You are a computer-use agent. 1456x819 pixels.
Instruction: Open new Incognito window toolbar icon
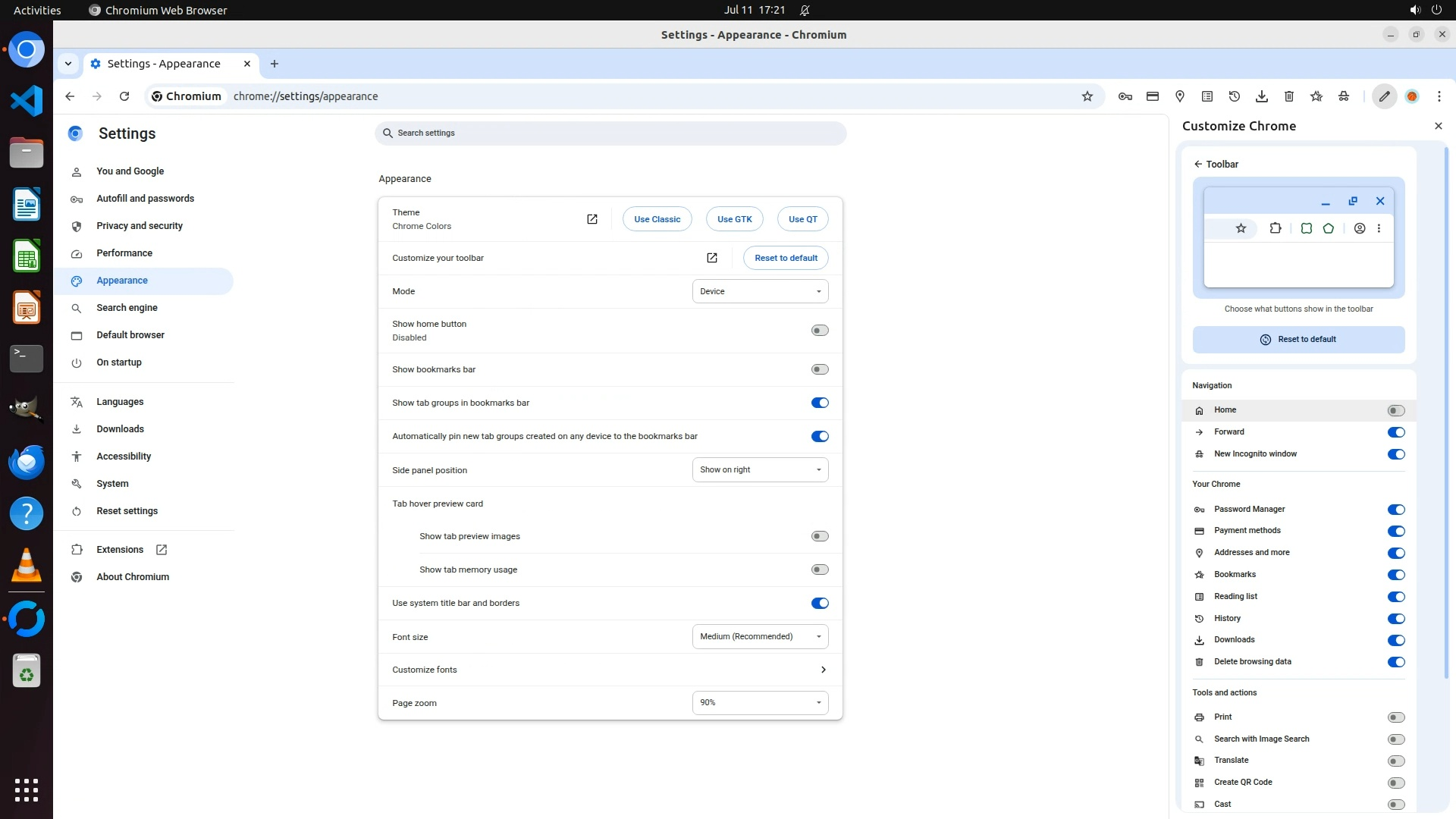[1344, 96]
